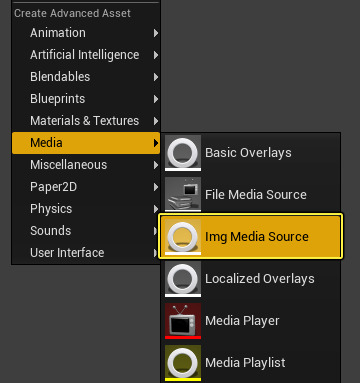Choose Img Media Source label
The image size is (360, 383).
(257, 237)
